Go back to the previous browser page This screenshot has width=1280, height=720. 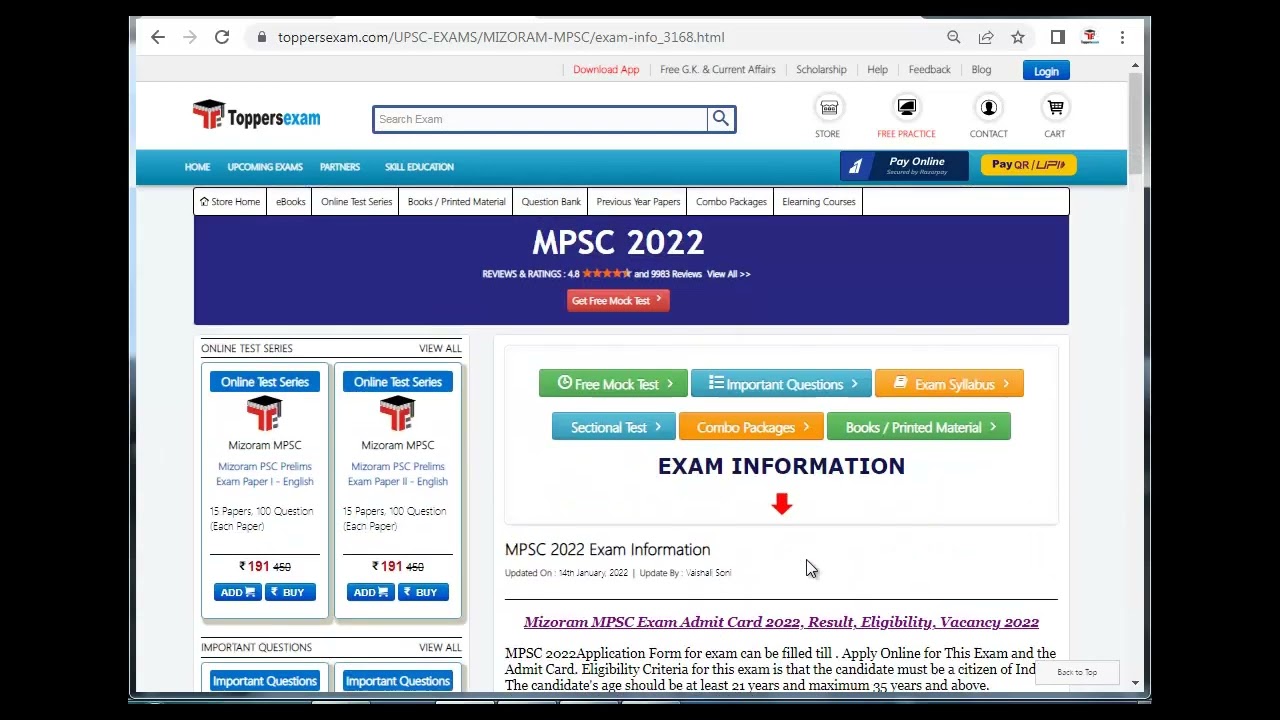(158, 37)
